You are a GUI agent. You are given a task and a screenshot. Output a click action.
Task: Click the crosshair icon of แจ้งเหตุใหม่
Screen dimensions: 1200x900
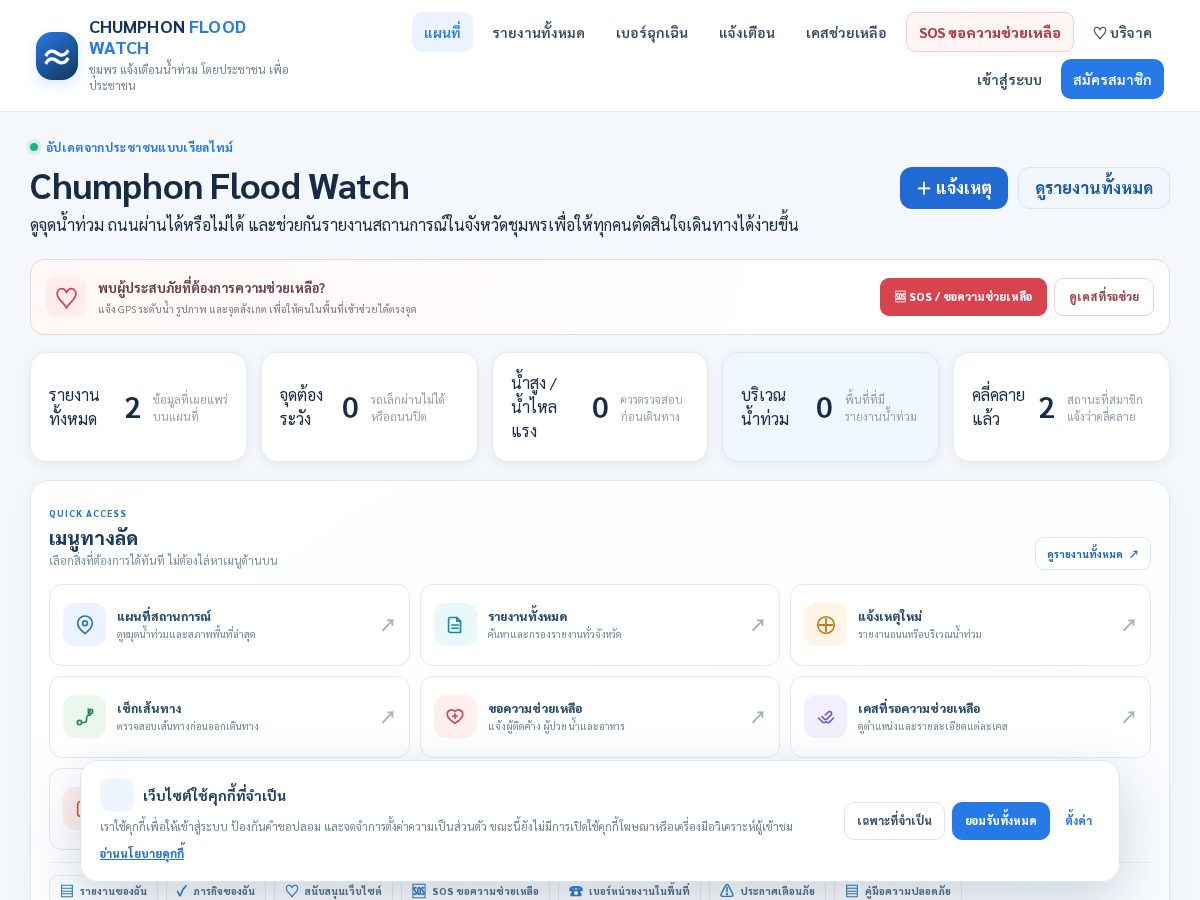point(826,625)
